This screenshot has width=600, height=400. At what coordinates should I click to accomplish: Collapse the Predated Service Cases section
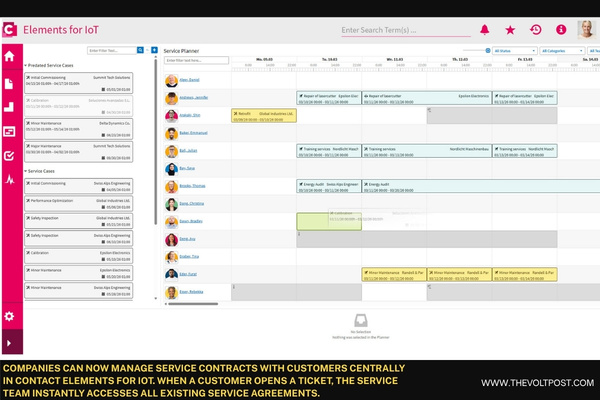[26, 65]
